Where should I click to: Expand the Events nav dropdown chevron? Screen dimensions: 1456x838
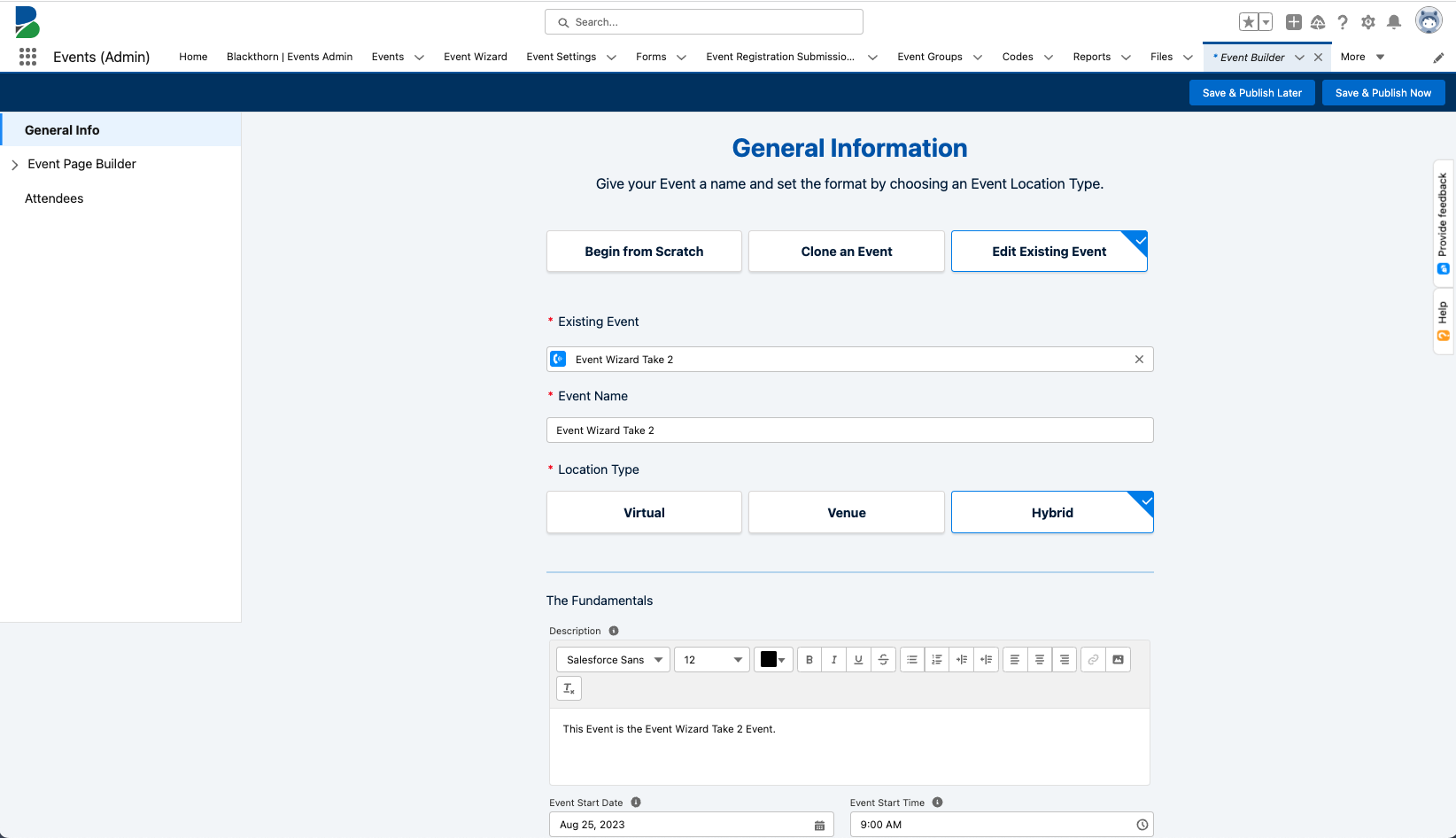419,58
